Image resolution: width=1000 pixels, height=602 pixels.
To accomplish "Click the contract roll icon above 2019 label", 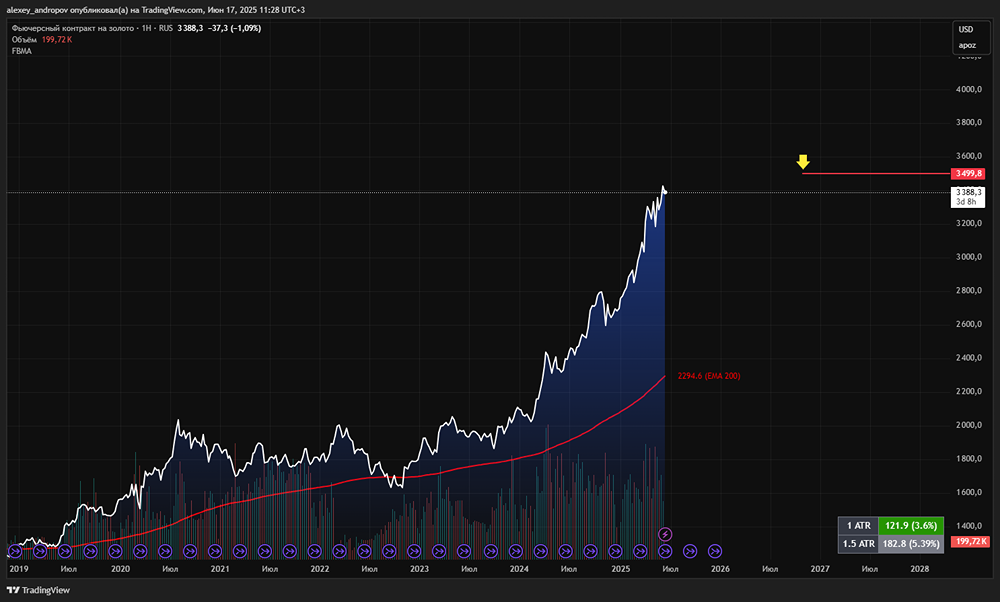I will point(15,551).
